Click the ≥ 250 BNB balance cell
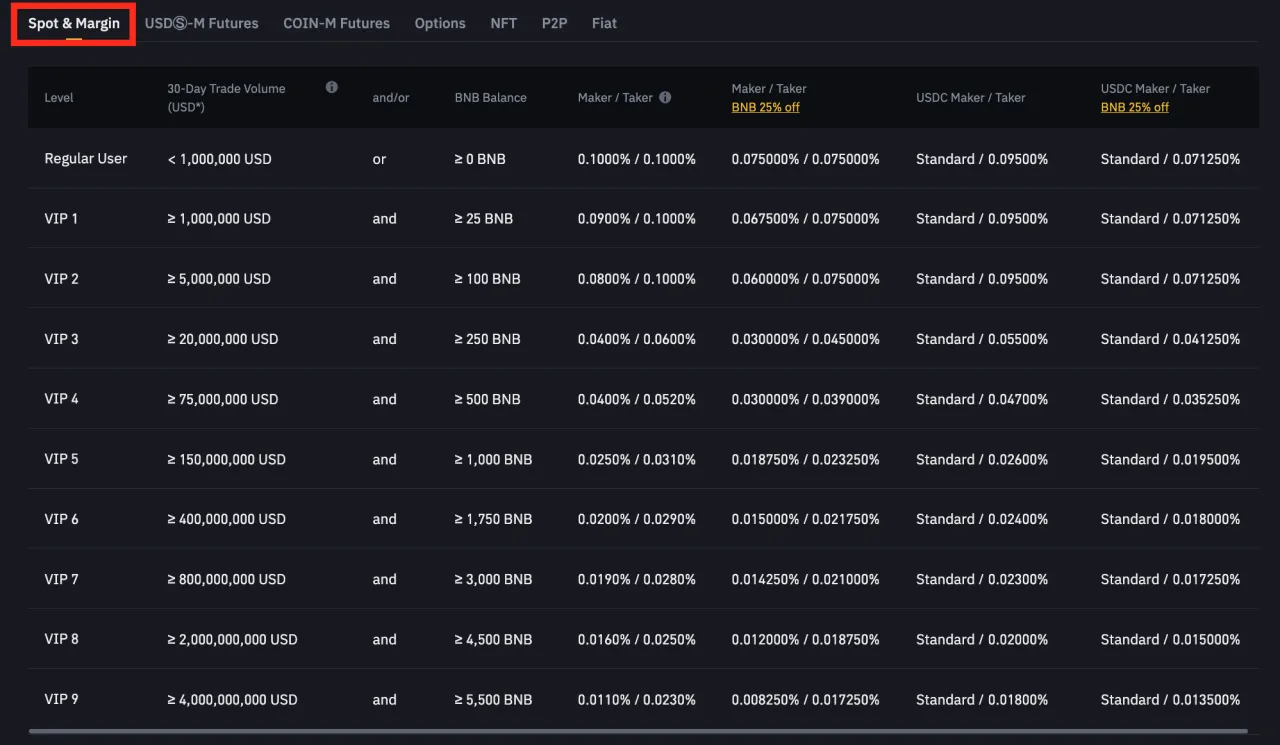Screen dimensions: 1280x745 coord(488,339)
